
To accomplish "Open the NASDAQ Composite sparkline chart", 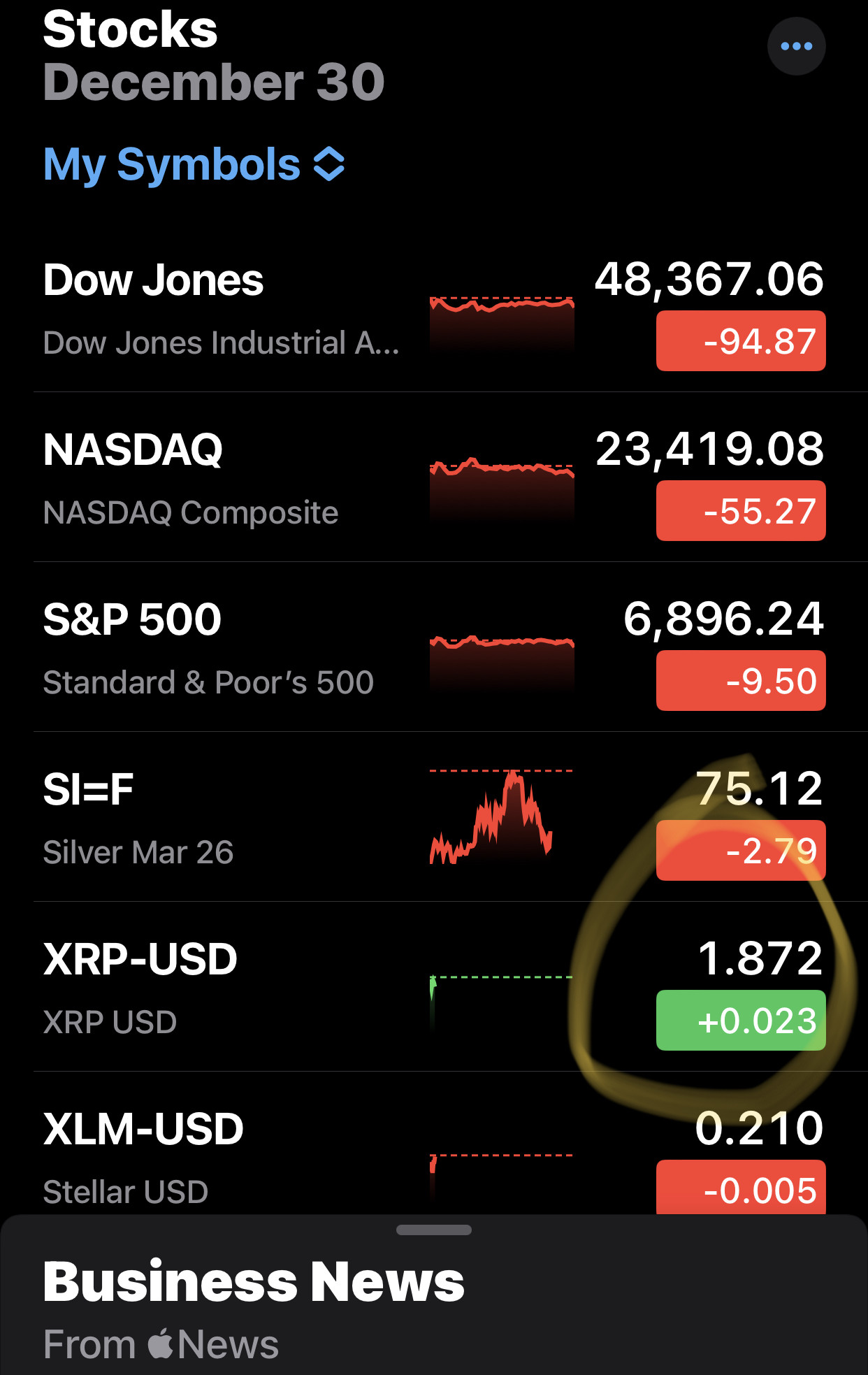I will (502, 491).
